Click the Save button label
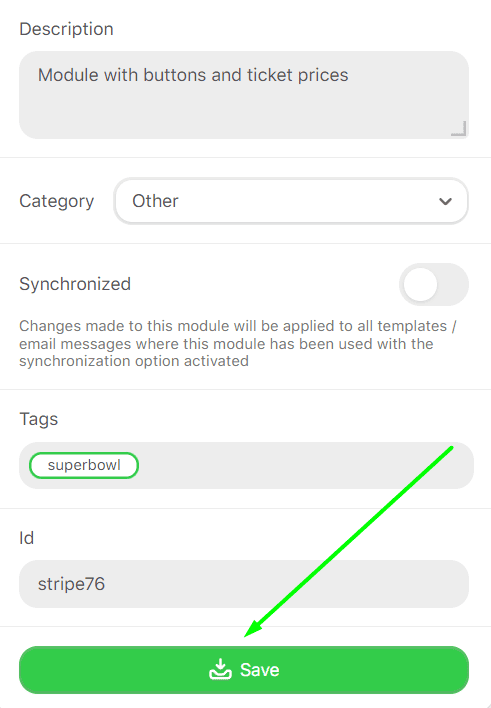The image size is (491, 708). tap(260, 670)
